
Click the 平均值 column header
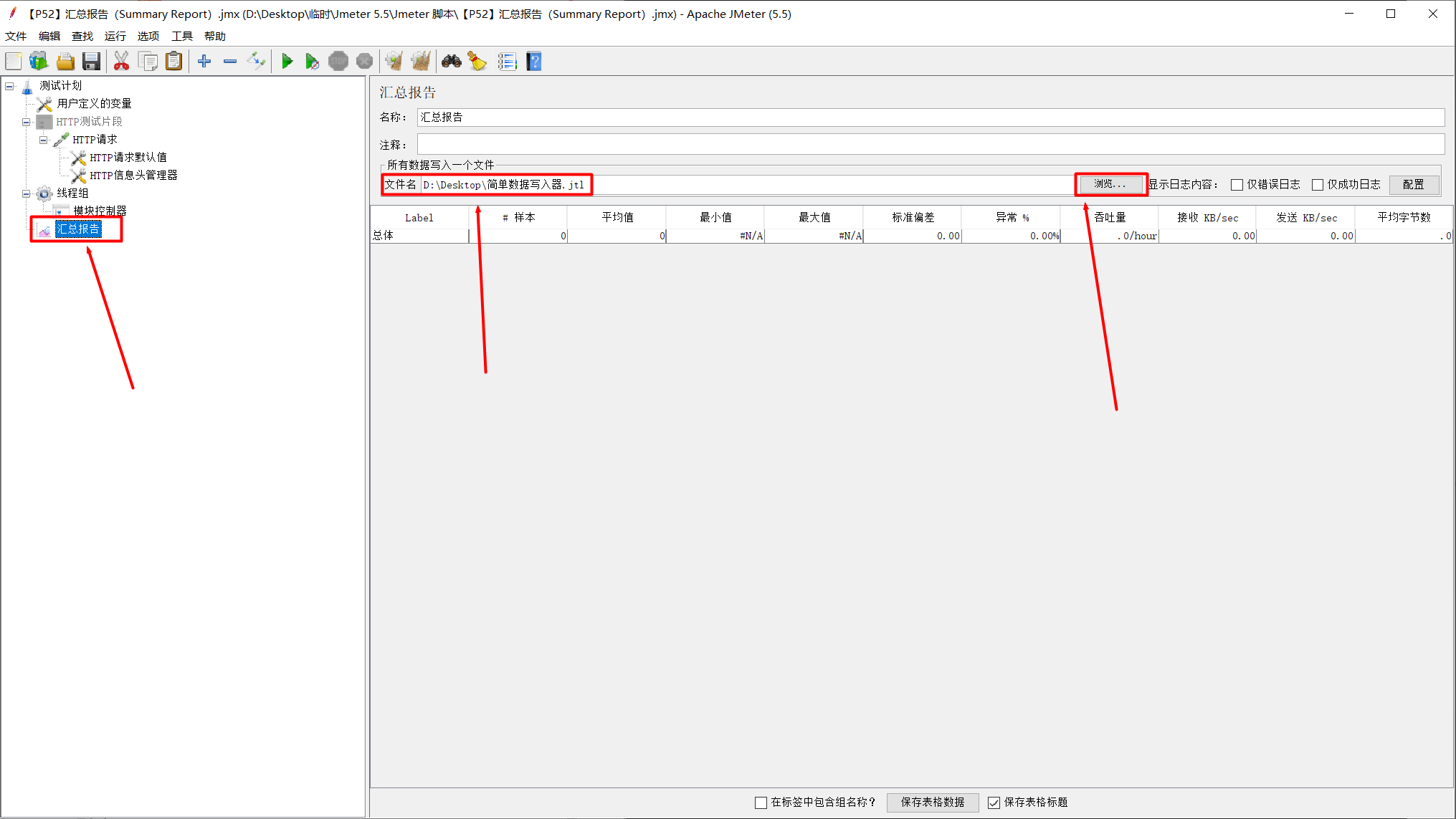tap(617, 217)
